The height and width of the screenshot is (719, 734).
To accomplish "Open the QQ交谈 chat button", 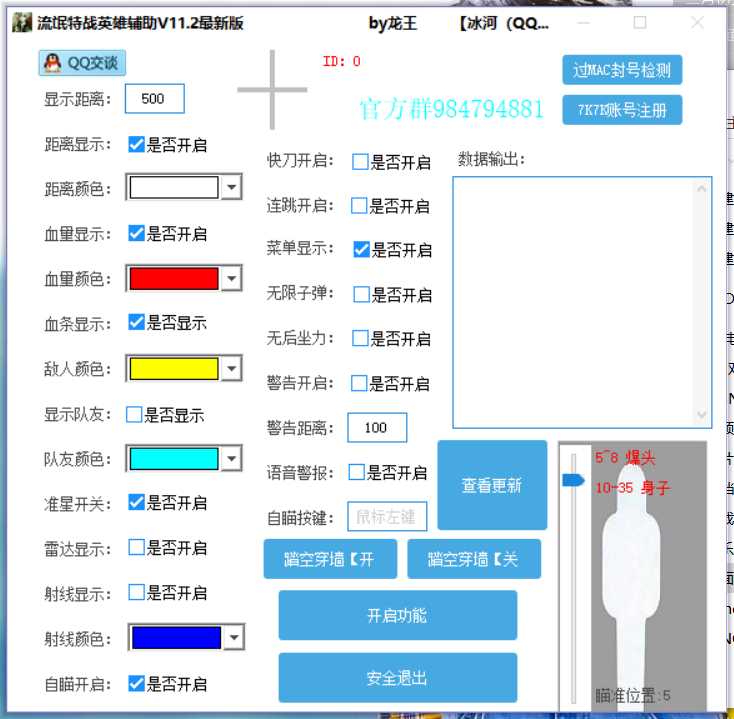I will (x=82, y=63).
